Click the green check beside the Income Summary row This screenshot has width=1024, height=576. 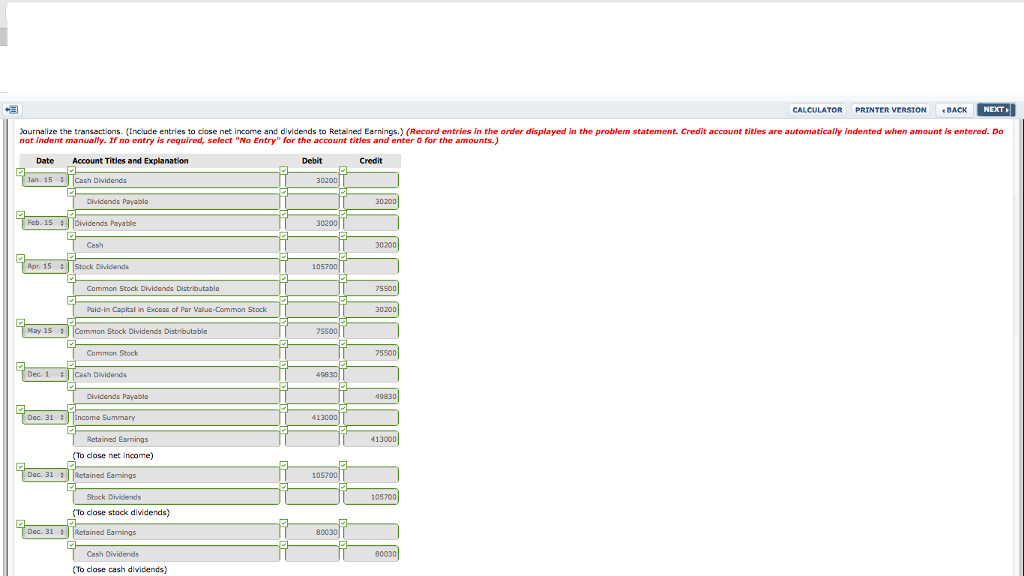[x=20, y=410]
